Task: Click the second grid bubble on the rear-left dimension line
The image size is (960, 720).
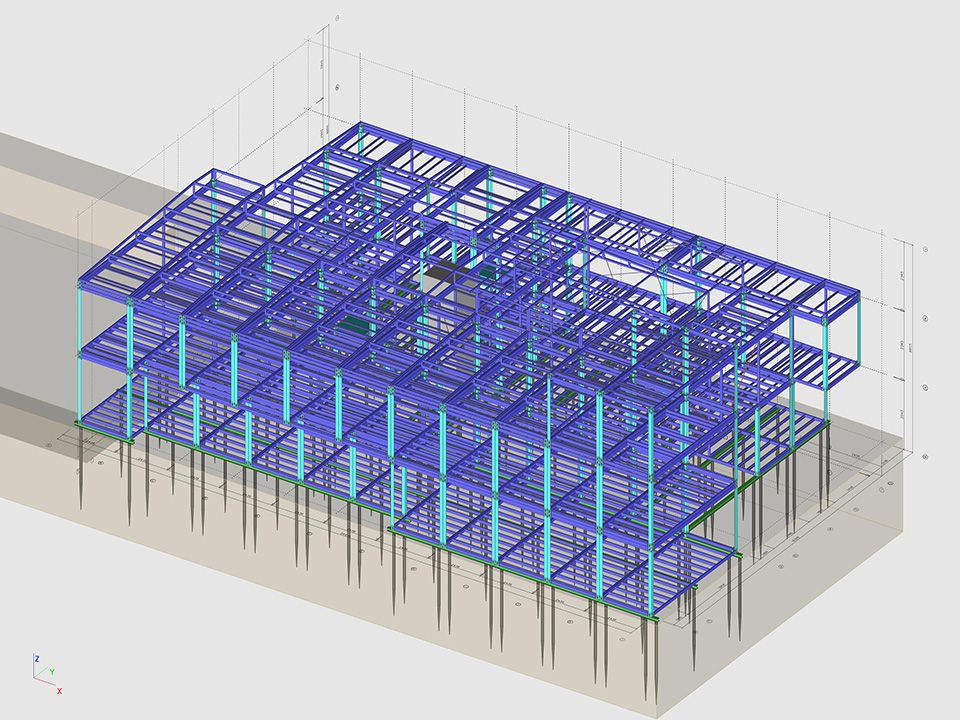Action: tap(337, 88)
